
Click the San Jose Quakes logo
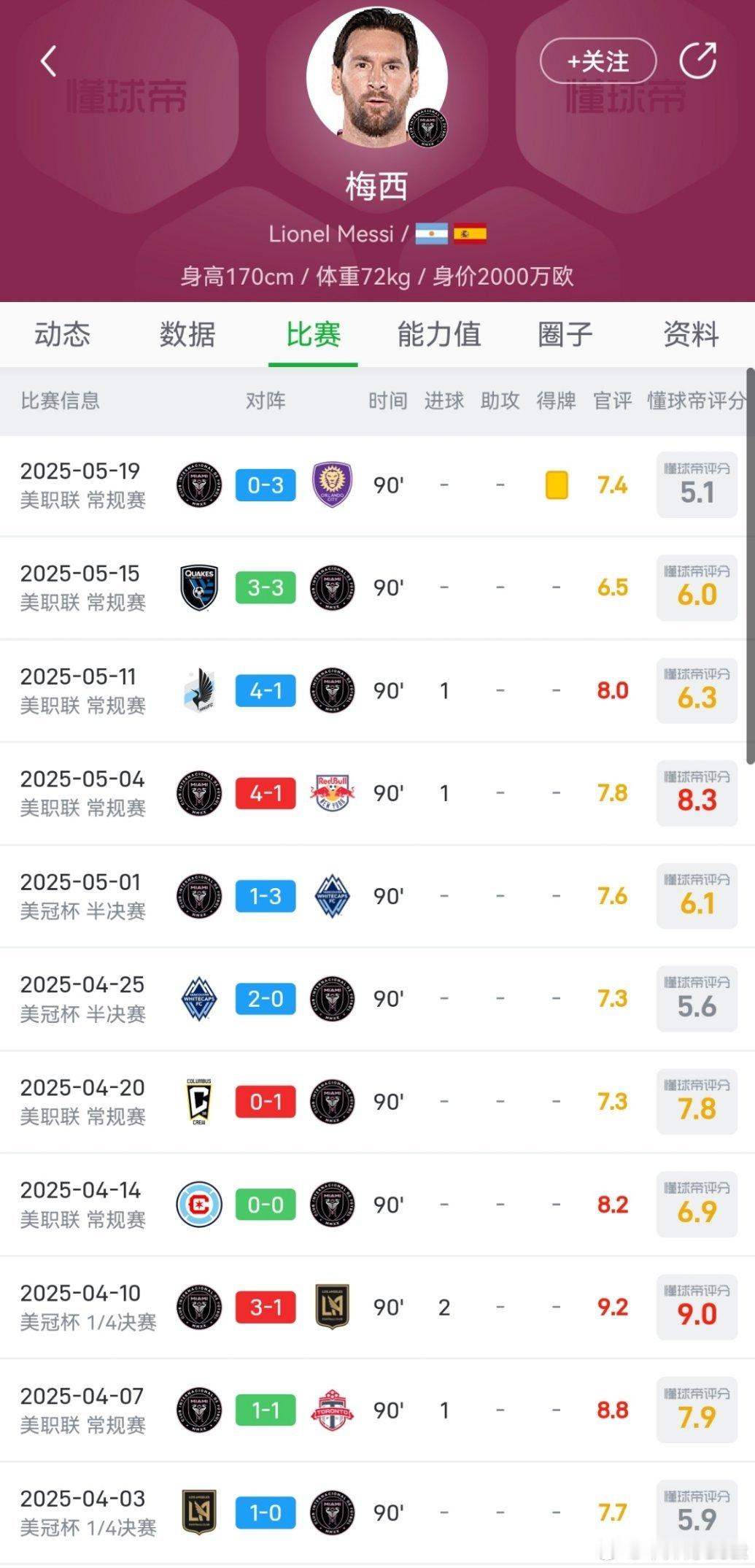pyautogui.click(x=199, y=588)
